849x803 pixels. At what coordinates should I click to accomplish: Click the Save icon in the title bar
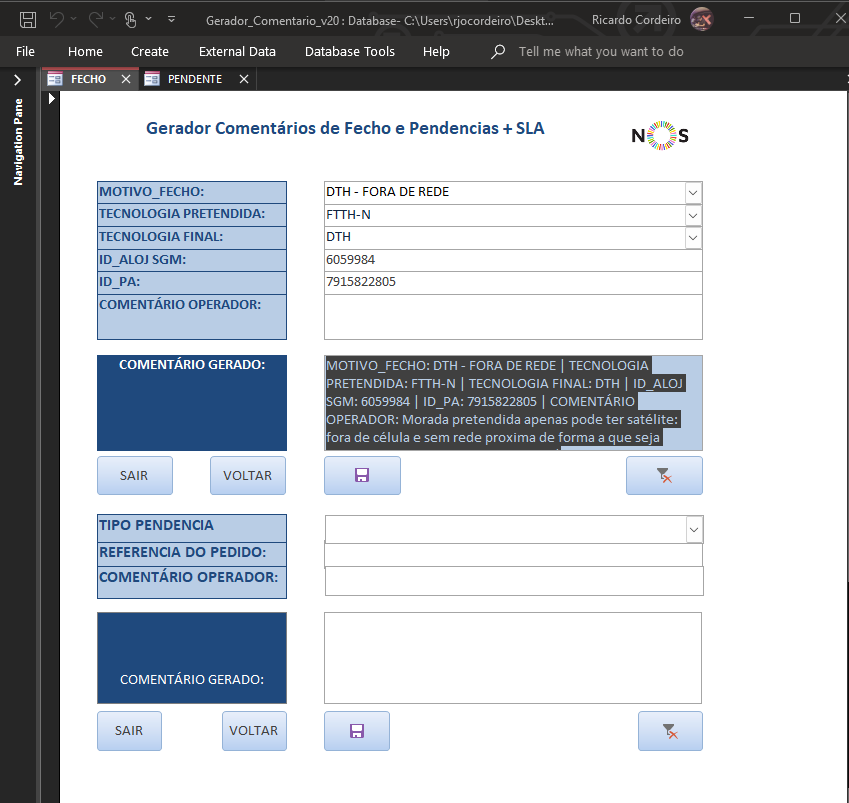[x=28, y=20]
